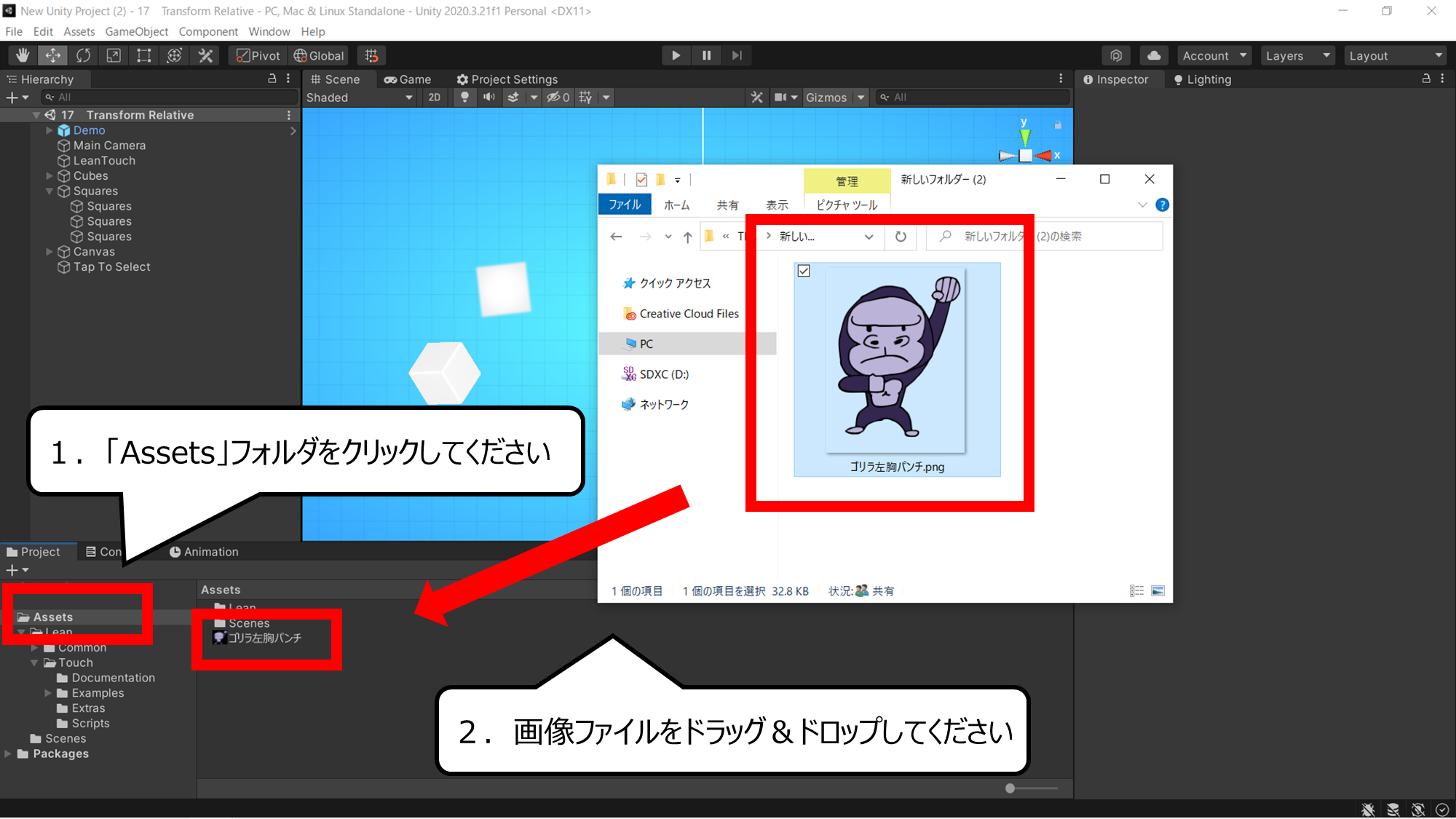Click the Hierarchy search field

pyautogui.click(x=169, y=98)
